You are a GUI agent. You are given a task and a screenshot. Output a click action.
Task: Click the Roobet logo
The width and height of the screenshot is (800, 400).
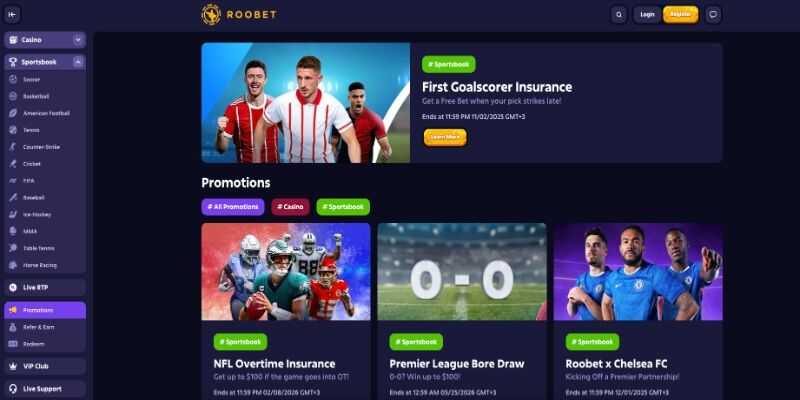tap(239, 14)
